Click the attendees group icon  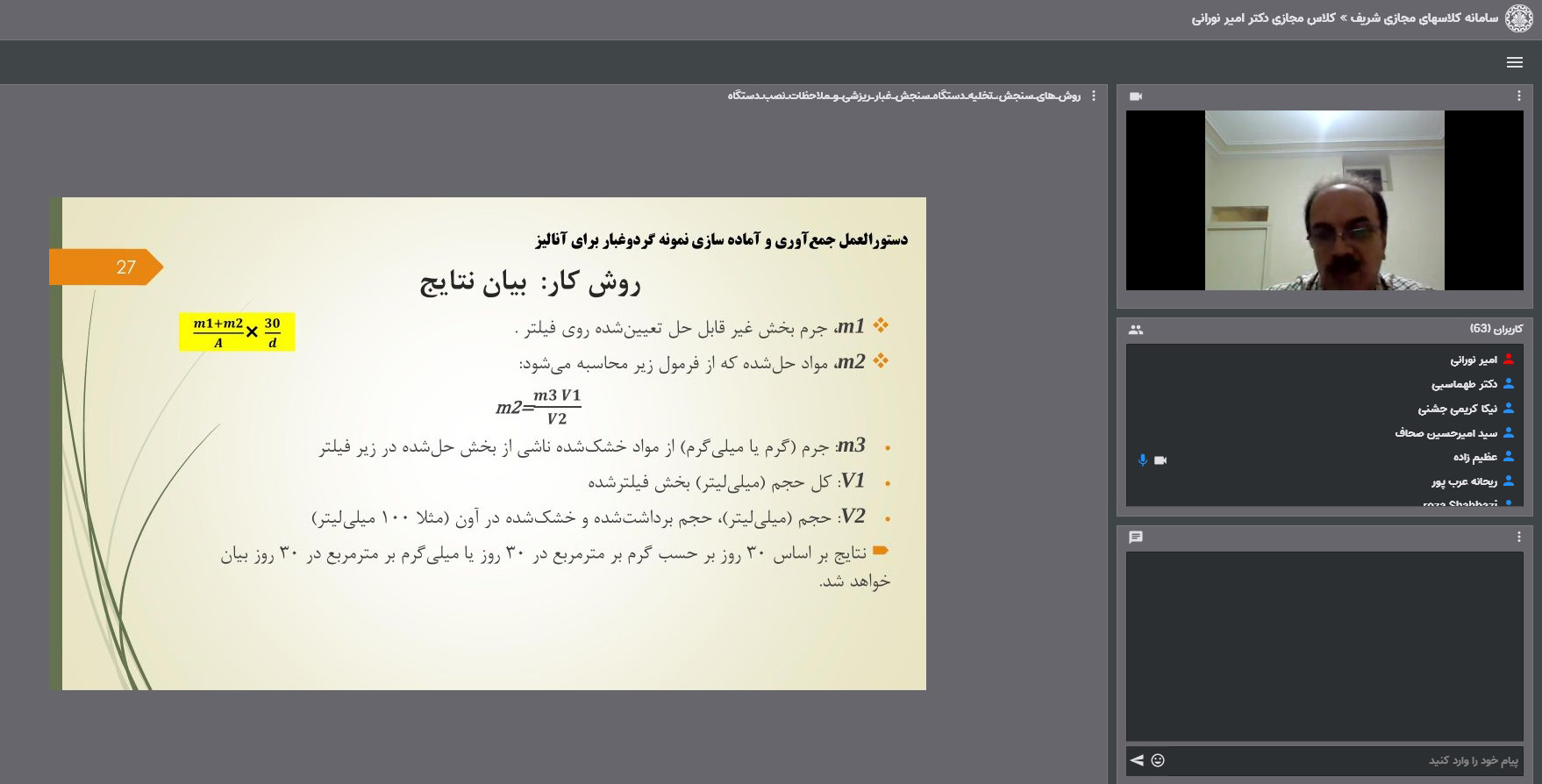[x=1136, y=330]
